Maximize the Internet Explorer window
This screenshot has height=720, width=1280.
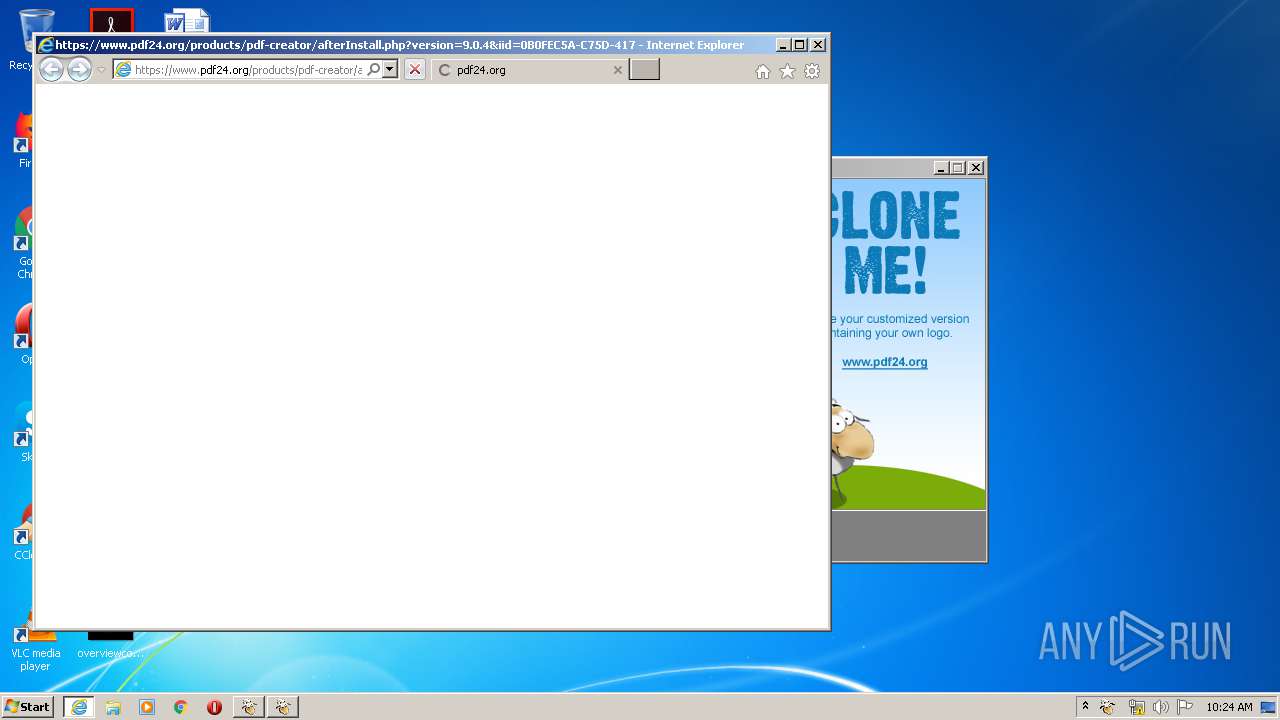[x=799, y=45]
